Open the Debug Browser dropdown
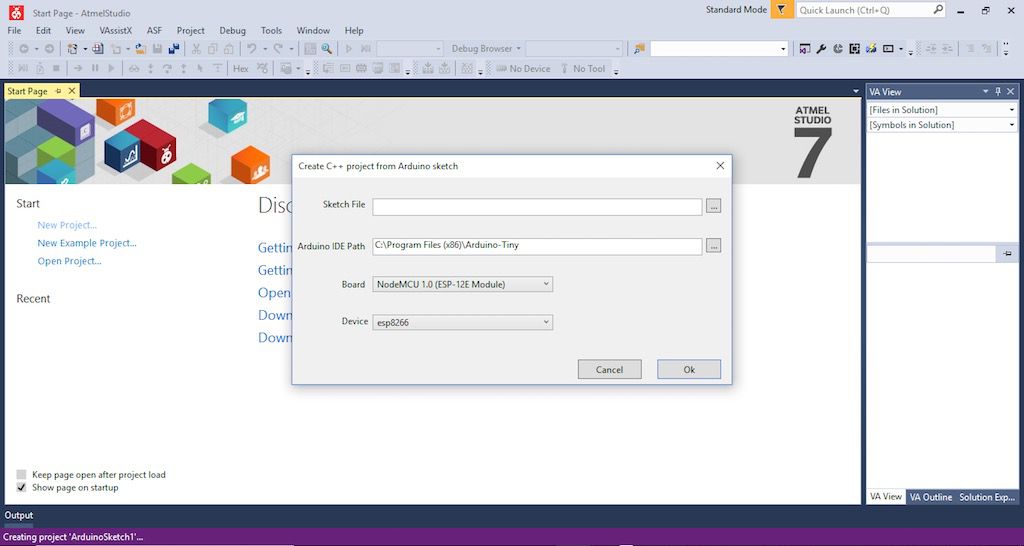1024x546 pixels. 487,49
